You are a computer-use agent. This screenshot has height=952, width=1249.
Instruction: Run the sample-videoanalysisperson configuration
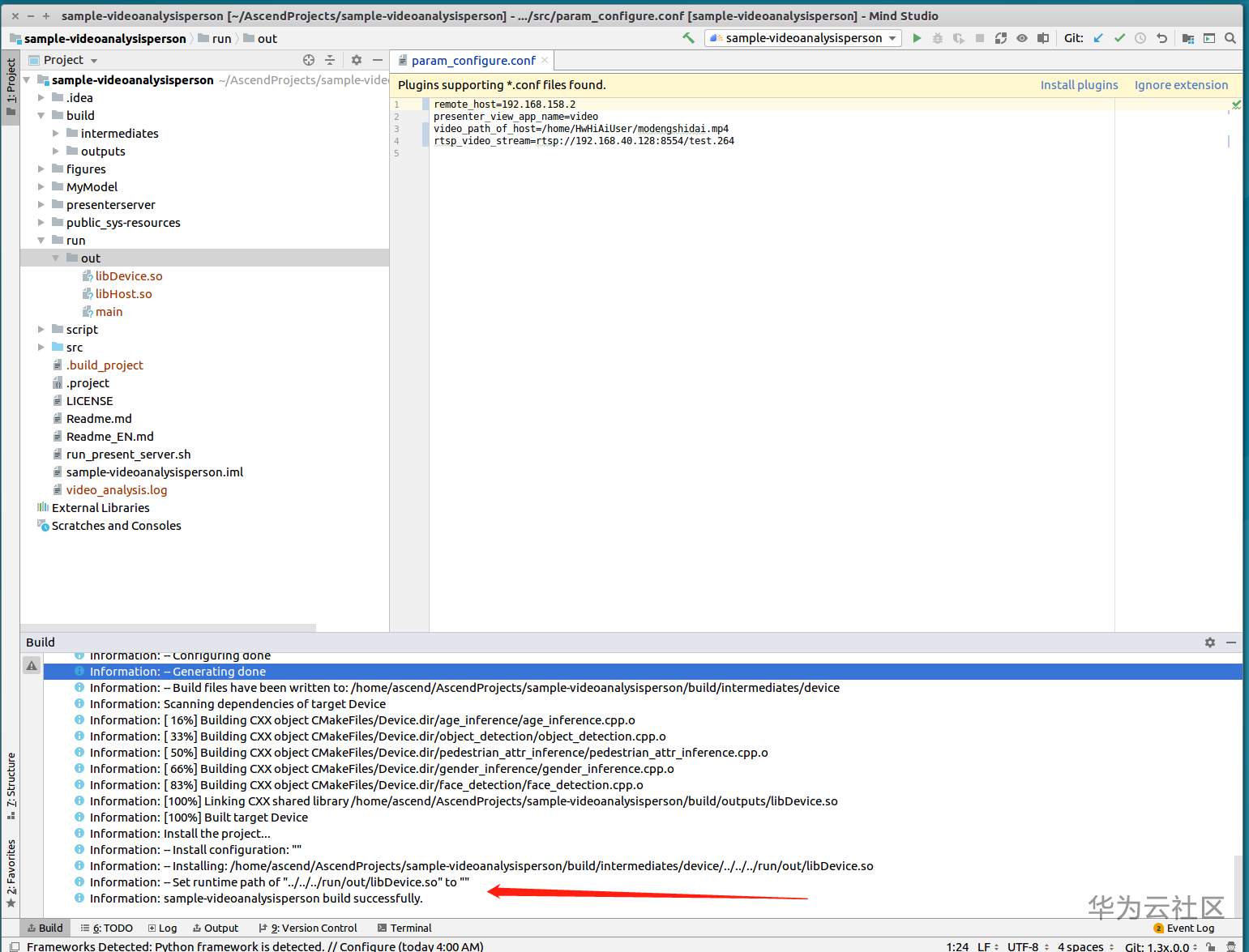(917, 38)
